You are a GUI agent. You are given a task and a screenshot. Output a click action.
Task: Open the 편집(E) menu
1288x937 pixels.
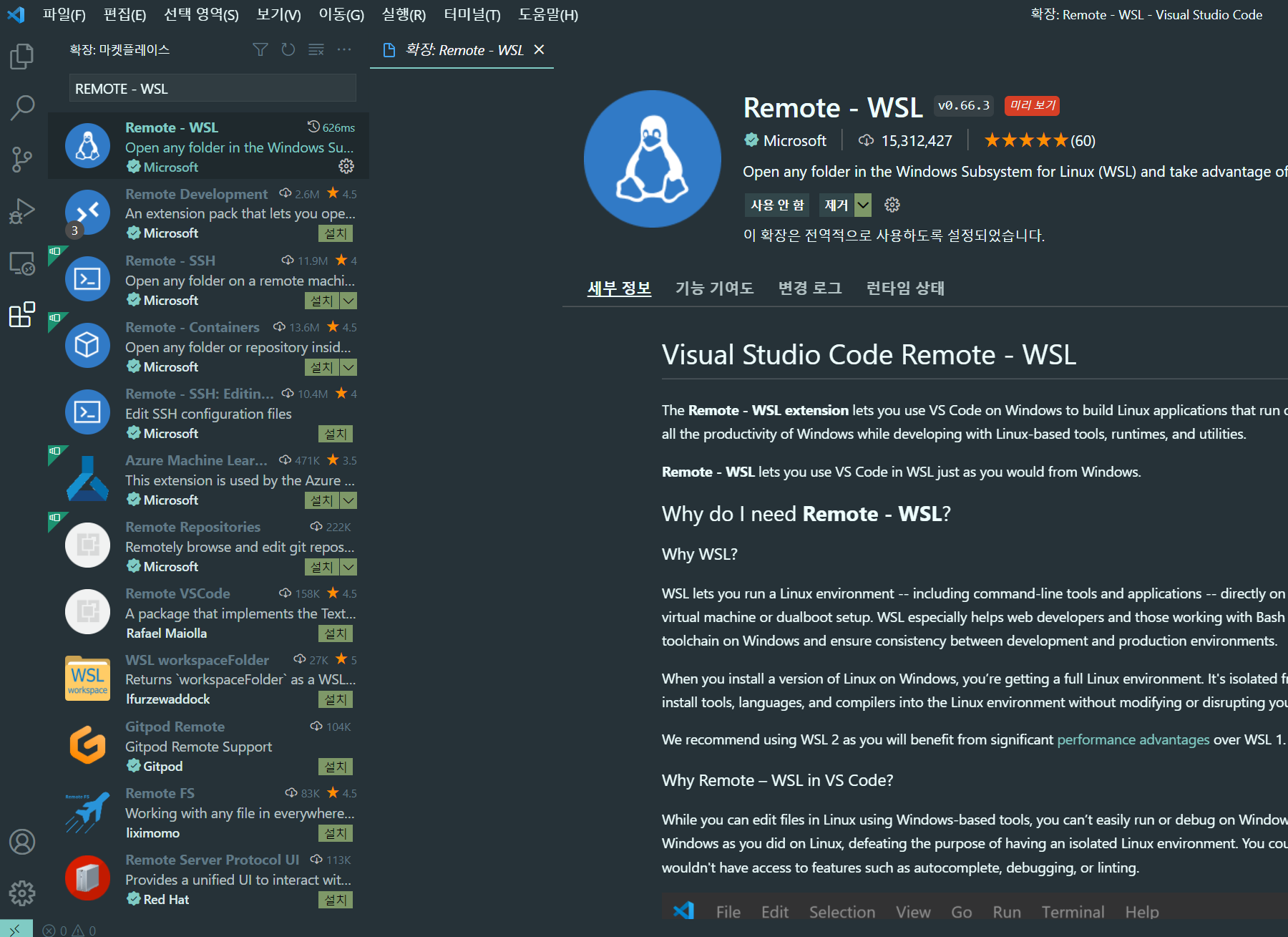(125, 14)
